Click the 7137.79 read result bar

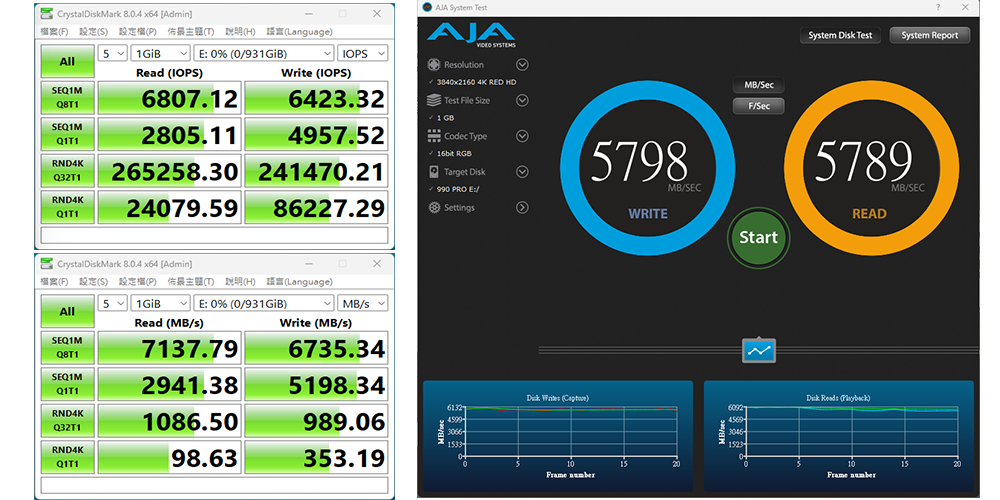169,348
